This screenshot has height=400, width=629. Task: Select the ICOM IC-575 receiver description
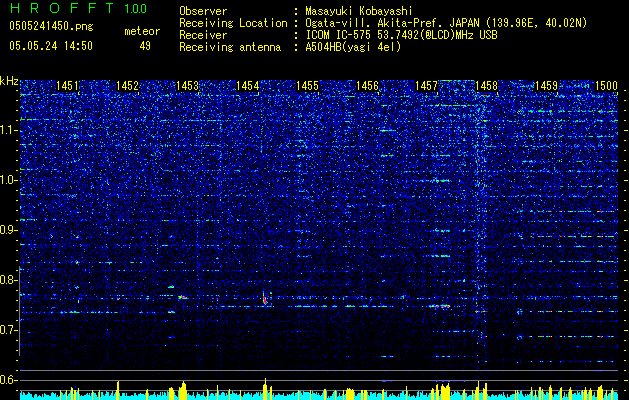pos(401,35)
